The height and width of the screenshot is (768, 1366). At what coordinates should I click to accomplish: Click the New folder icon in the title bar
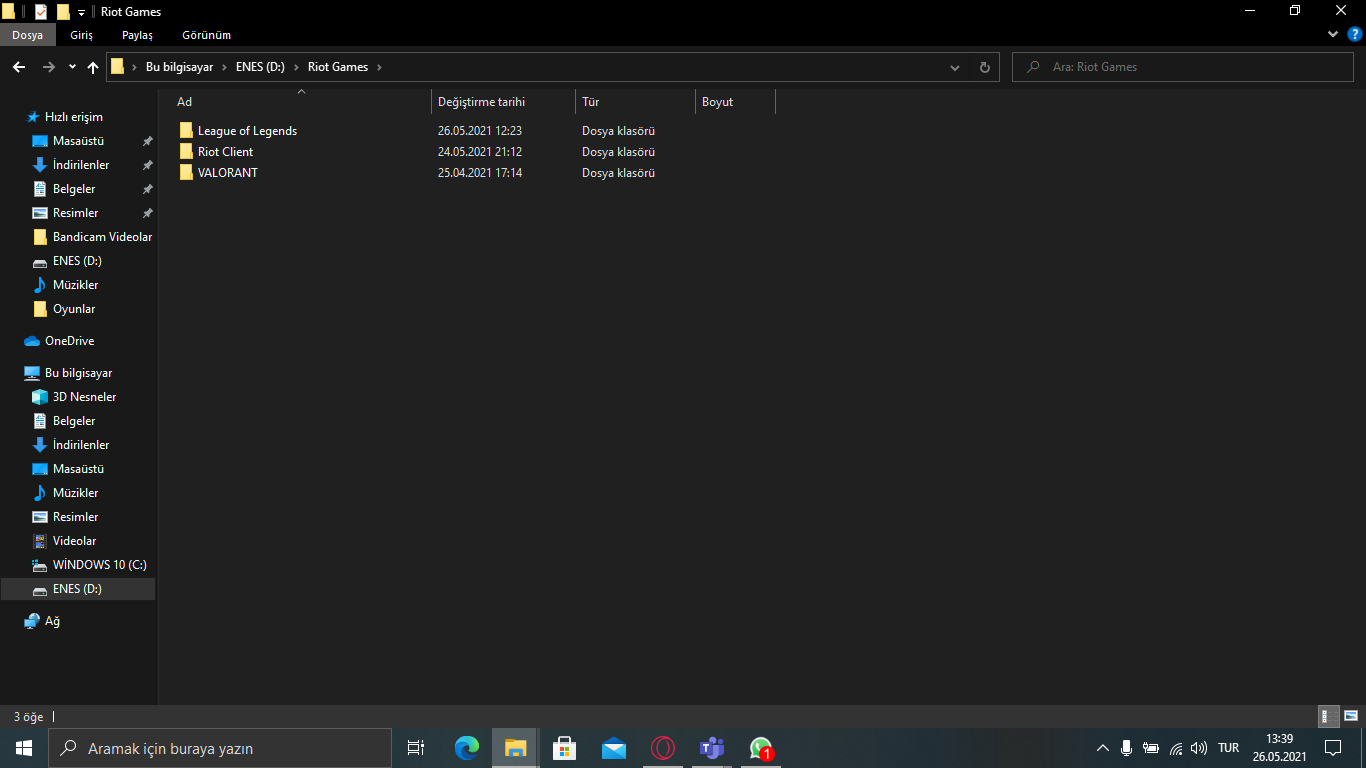click(x=63, y=12)
